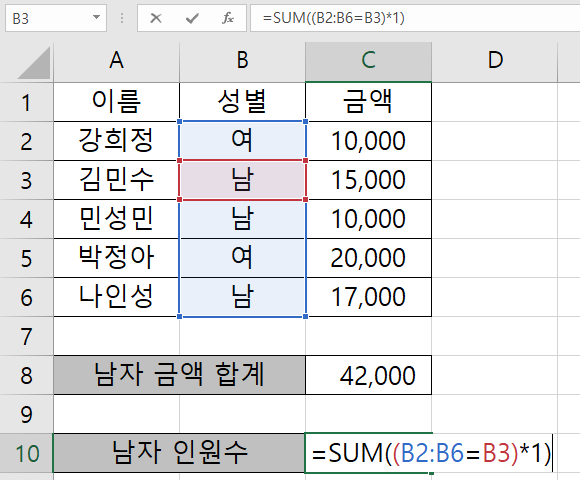The image size is (580, 480).
Task: Select the 15,000 amount cell
Action: coord(368,180)
